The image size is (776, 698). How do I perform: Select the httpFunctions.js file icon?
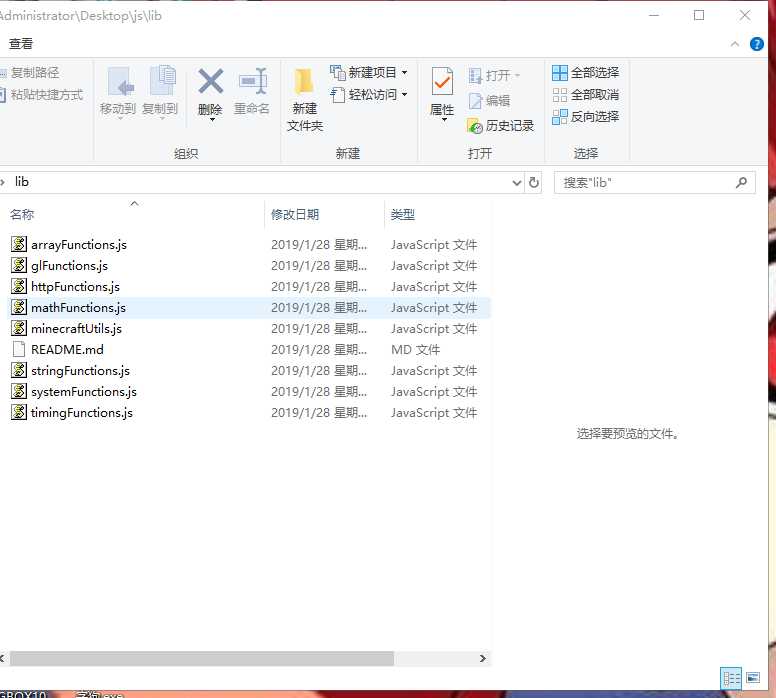point(19,286)
